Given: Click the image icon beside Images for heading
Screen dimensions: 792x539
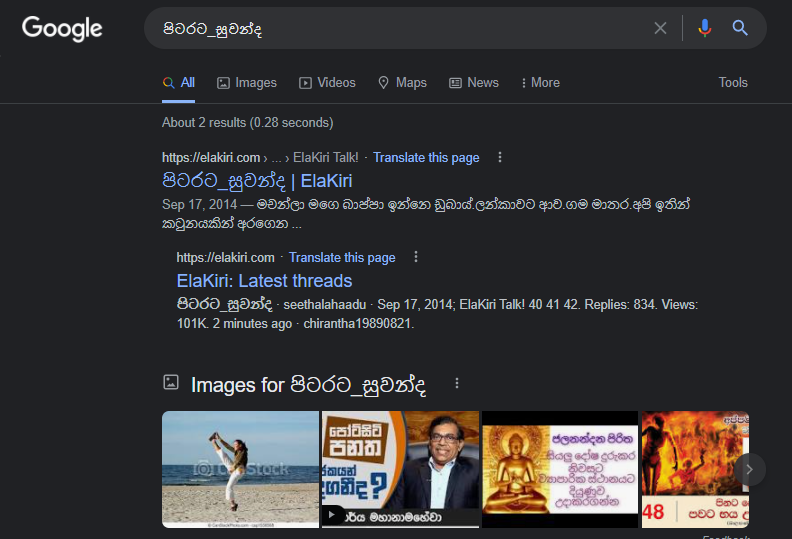Looking at the screenshot, I should point(171,382).
